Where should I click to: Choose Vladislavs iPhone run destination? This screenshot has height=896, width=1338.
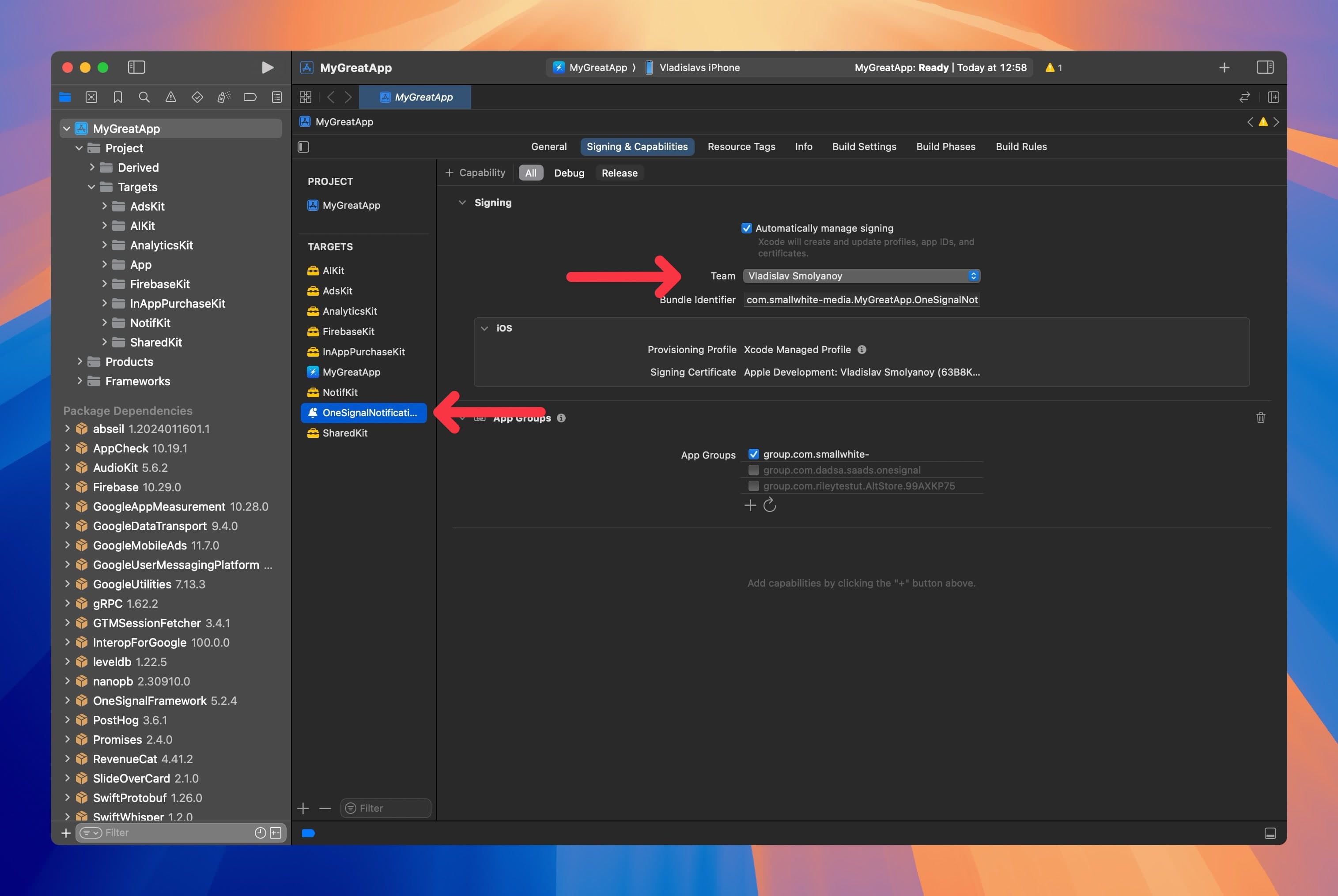click(x=693, y=68)
